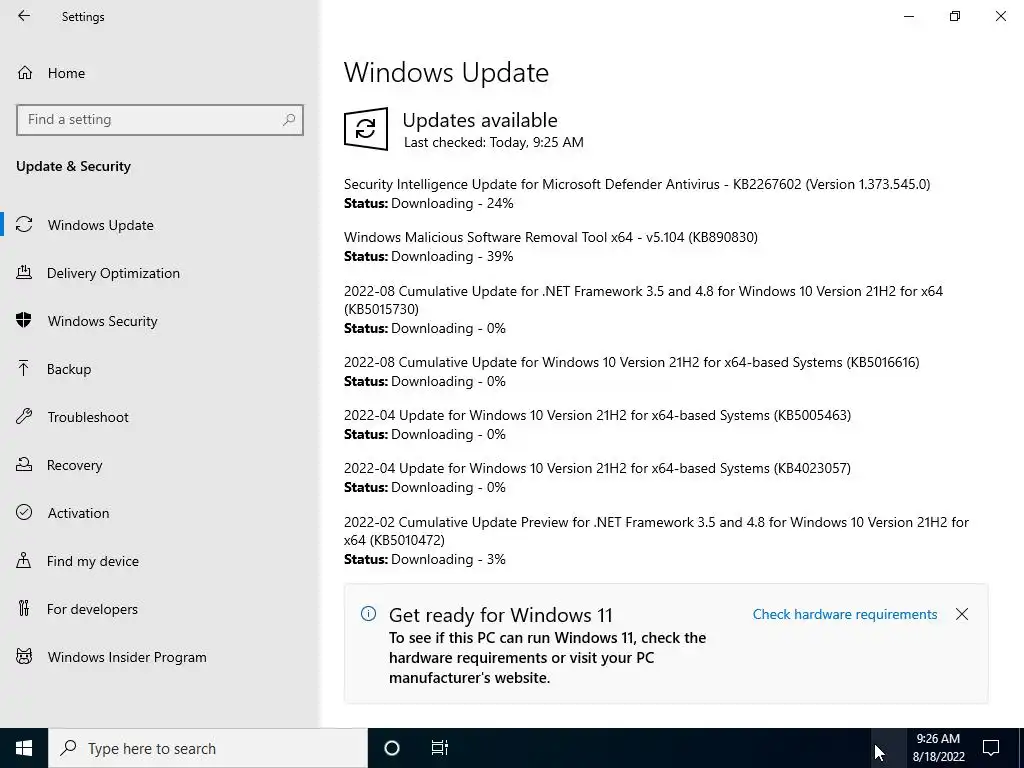The height and width of the screenshot is (768, 1024).
Task: Click the Downloading - 3% status text
Action: coord(448,559)
